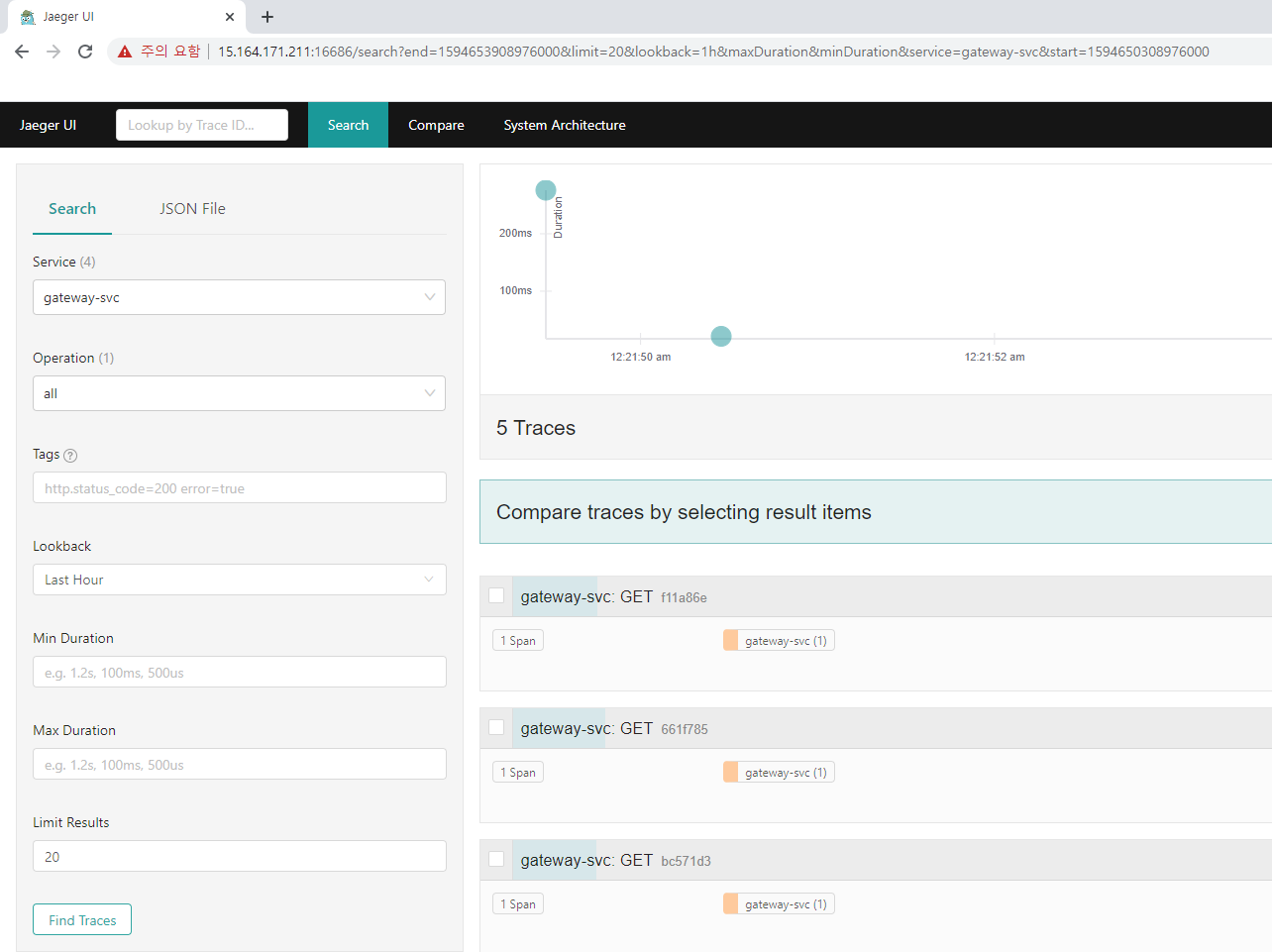This screenshot has width=1272, height=952.
Task: Click the Min Duration input field
Action: [x=240, y=672]
